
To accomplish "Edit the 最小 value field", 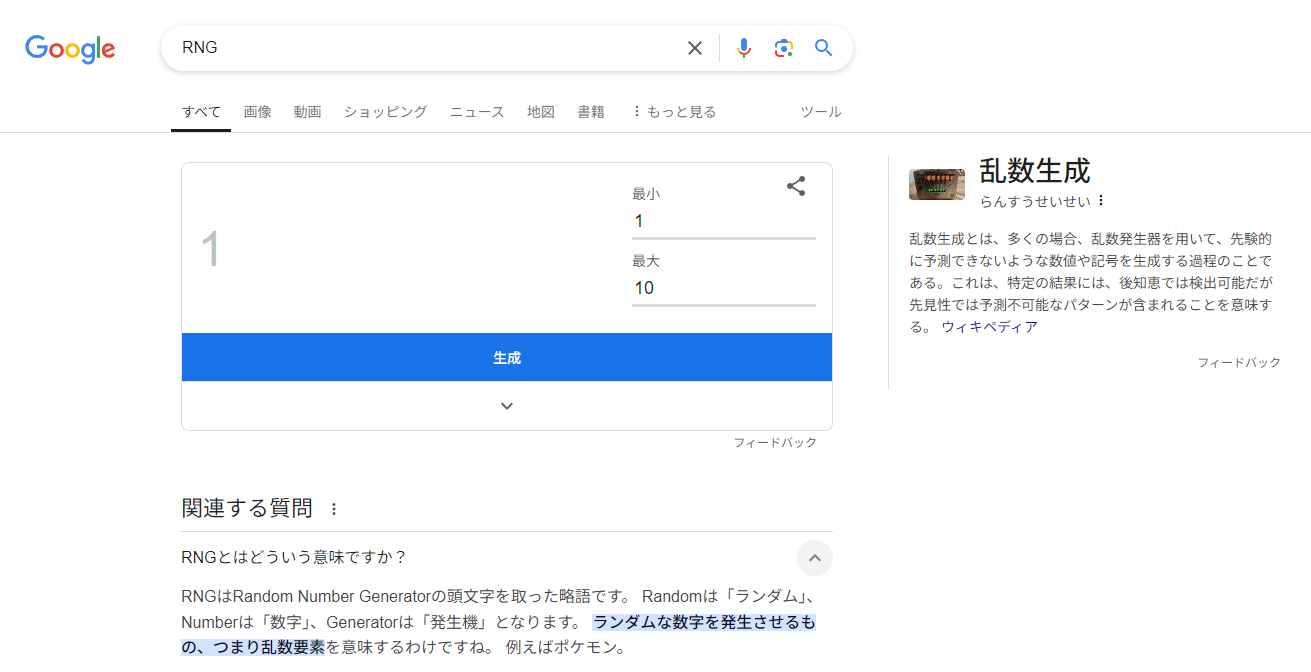I will pyautogui.click(x=724, y=222).
